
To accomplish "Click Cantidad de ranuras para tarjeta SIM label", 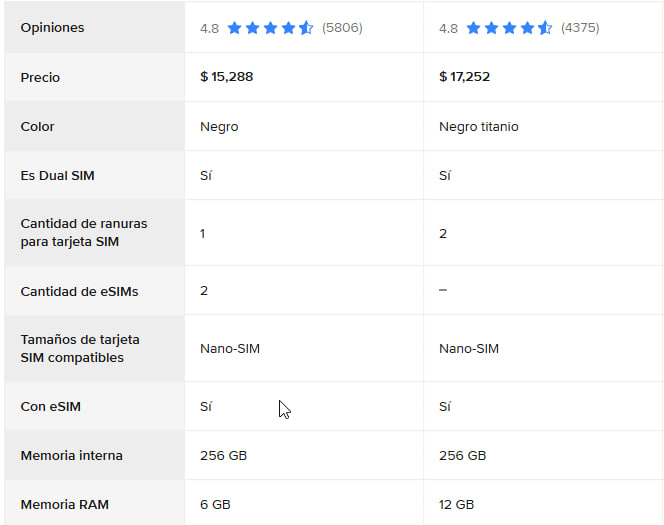I will 84,232.
